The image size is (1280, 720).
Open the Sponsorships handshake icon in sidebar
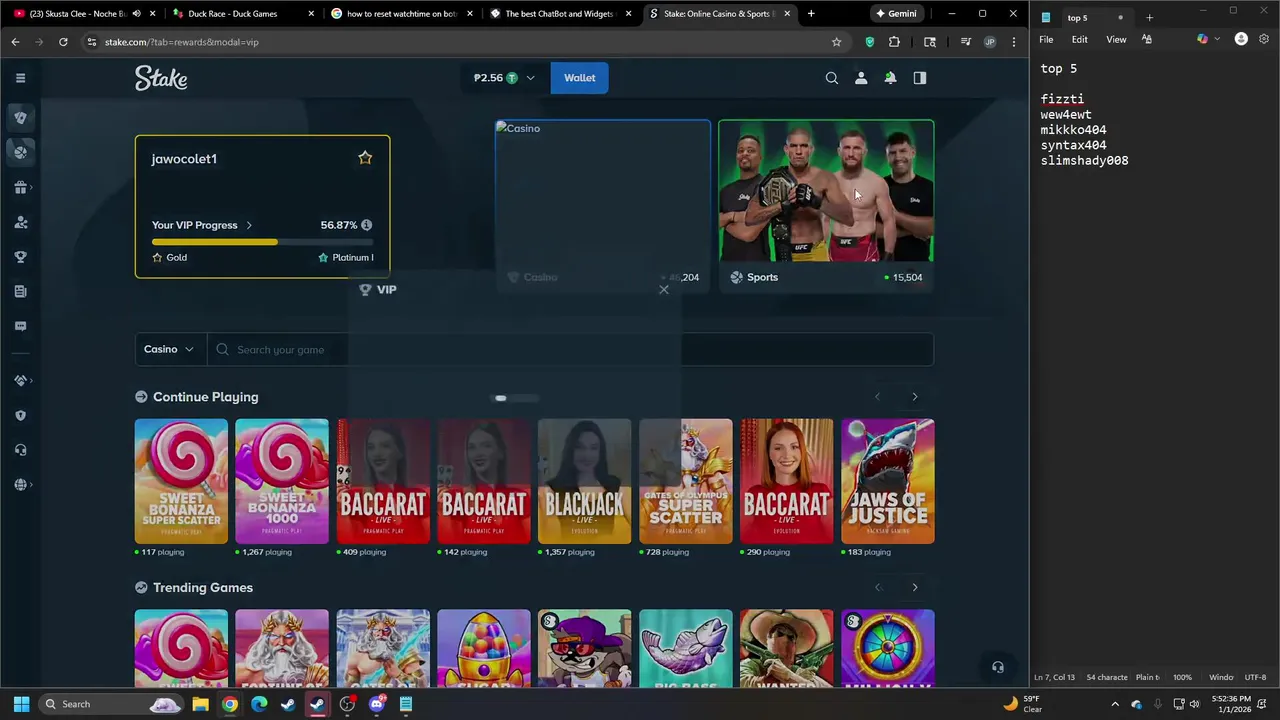click(x=20, y=380)
